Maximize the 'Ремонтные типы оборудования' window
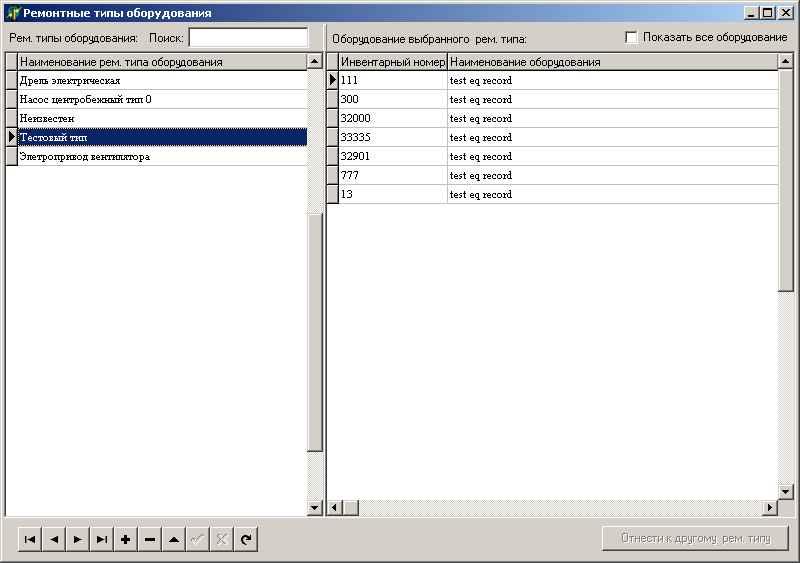The width and height of the screenshot is (800, 563). point(767,13)
